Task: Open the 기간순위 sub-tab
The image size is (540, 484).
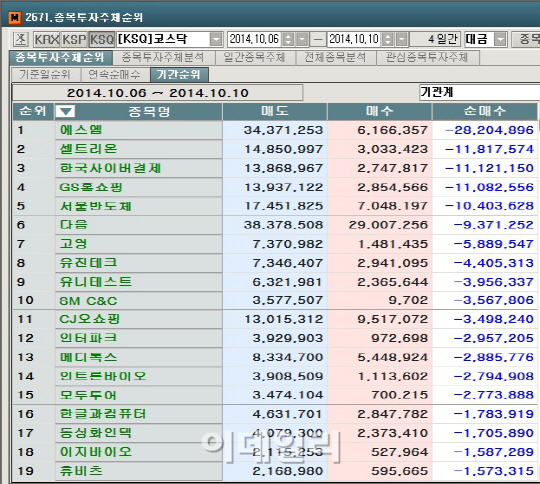Action: pyautogui.click(x=179, y=74)
